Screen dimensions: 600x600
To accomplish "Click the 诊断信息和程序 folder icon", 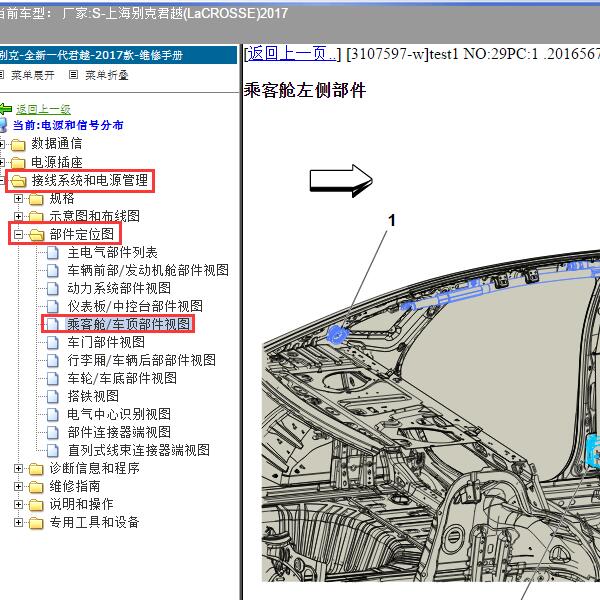I will pos(36,469).
